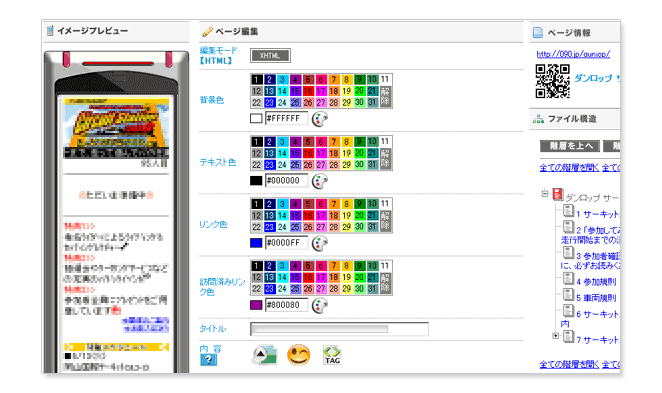Click the 階層を上へ button

tap(570, 146)
